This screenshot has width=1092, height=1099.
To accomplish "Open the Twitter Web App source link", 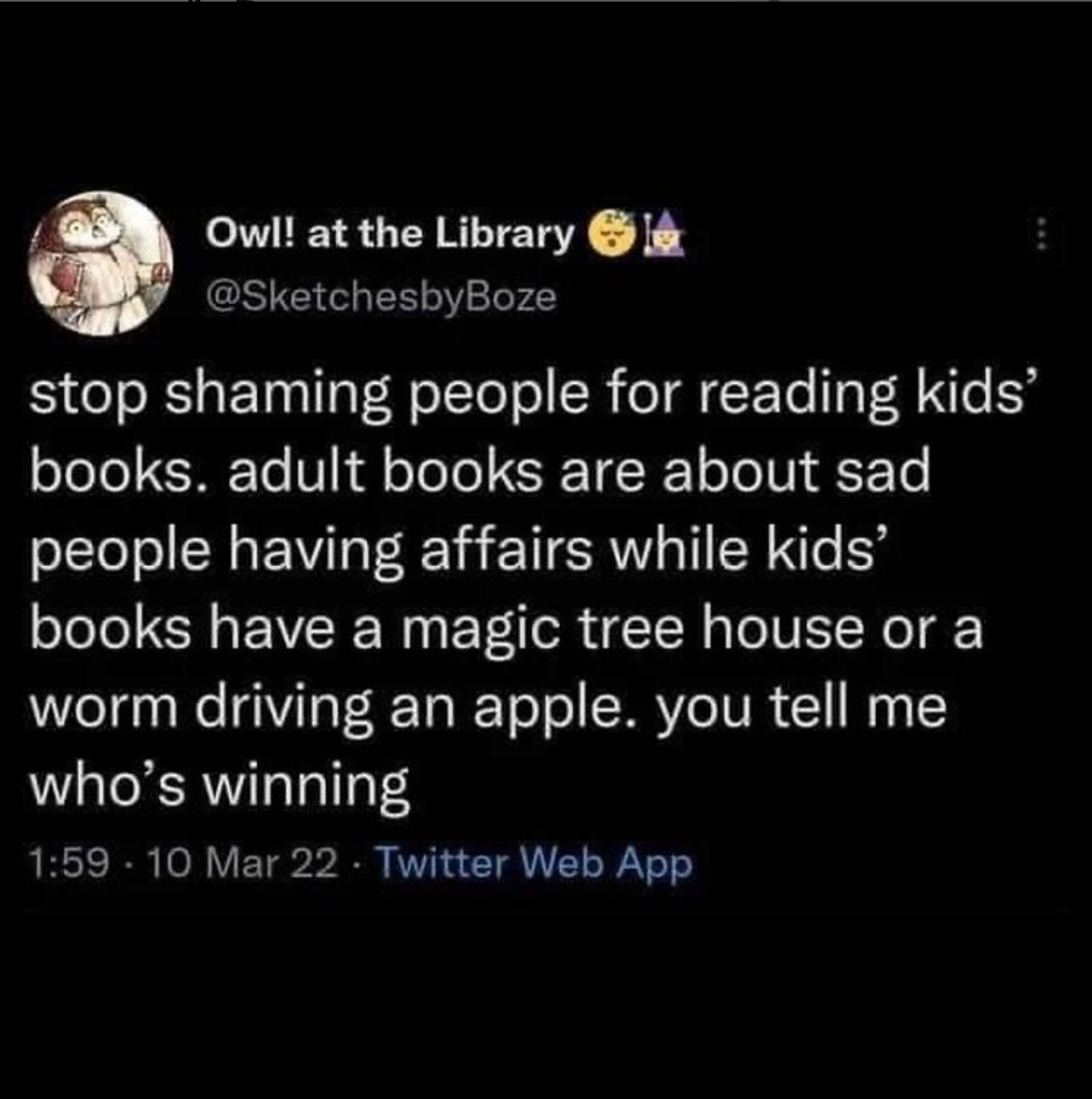I will (534, 864).
